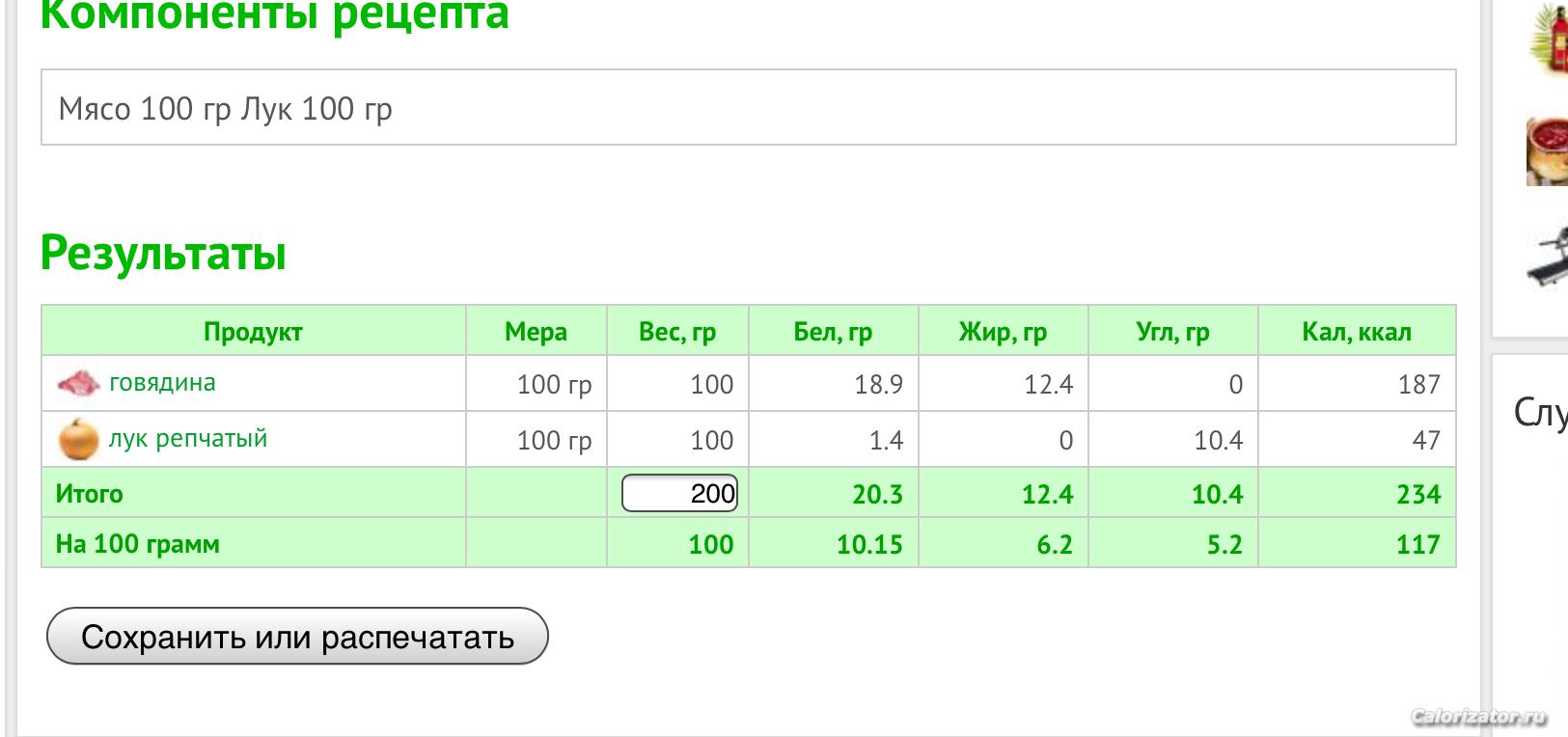Focus the recipe components text field
The image size is (1568, 737).
coord(748,108)
